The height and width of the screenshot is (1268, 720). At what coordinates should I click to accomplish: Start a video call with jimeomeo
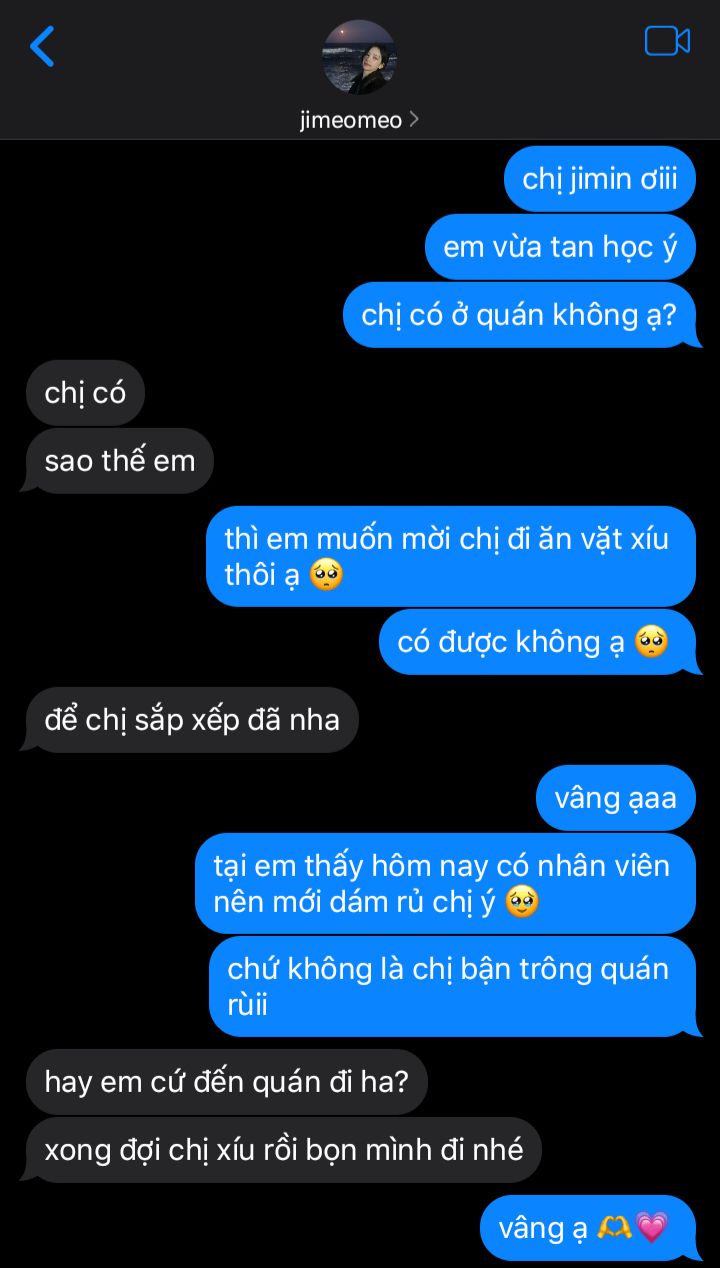tap(667, 41)
